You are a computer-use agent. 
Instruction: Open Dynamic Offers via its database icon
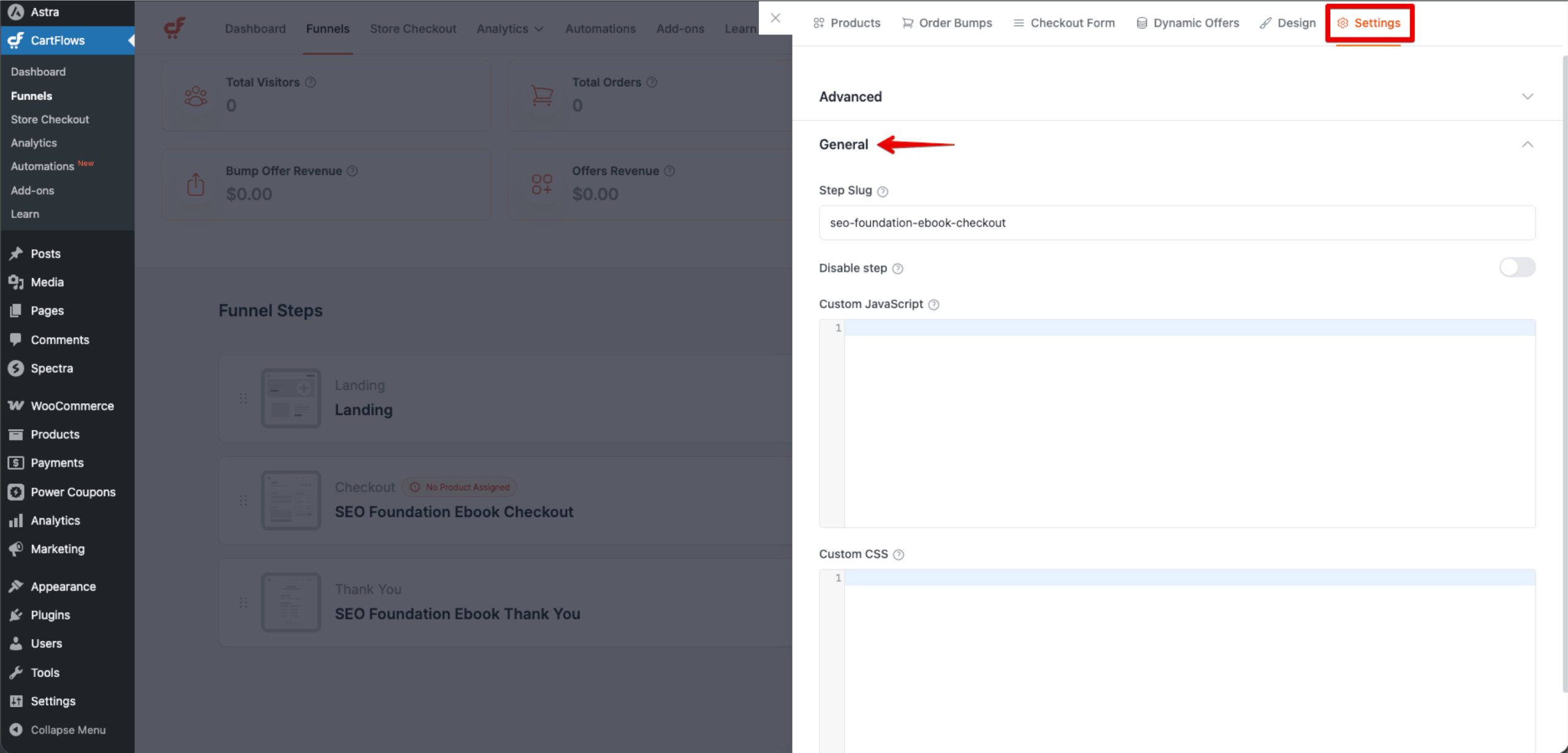(x=1141, y=23)
